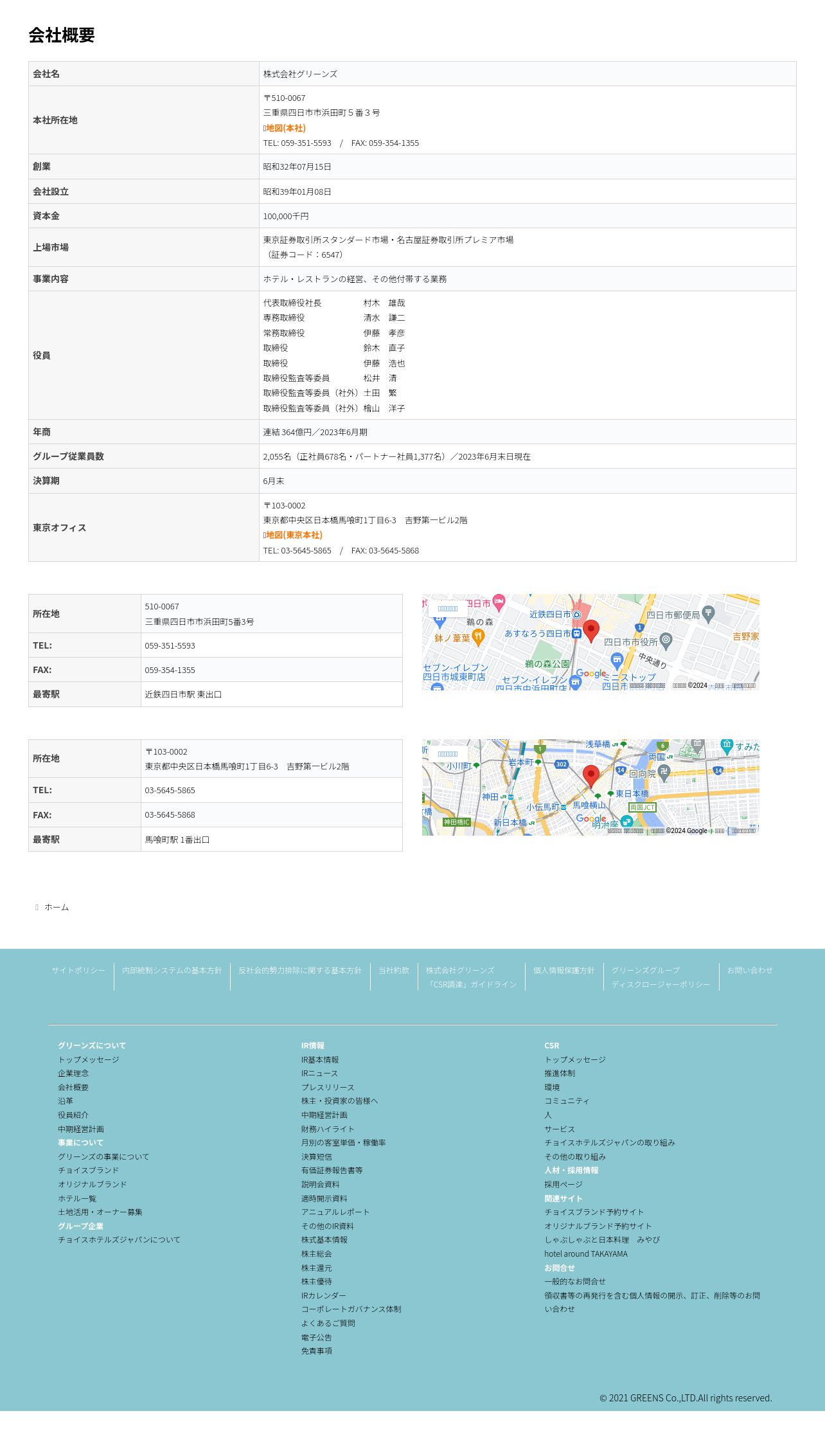Open サイトポリシー footer link
The width and height of the screenshot is (825, 1456).
pos(78,970)
